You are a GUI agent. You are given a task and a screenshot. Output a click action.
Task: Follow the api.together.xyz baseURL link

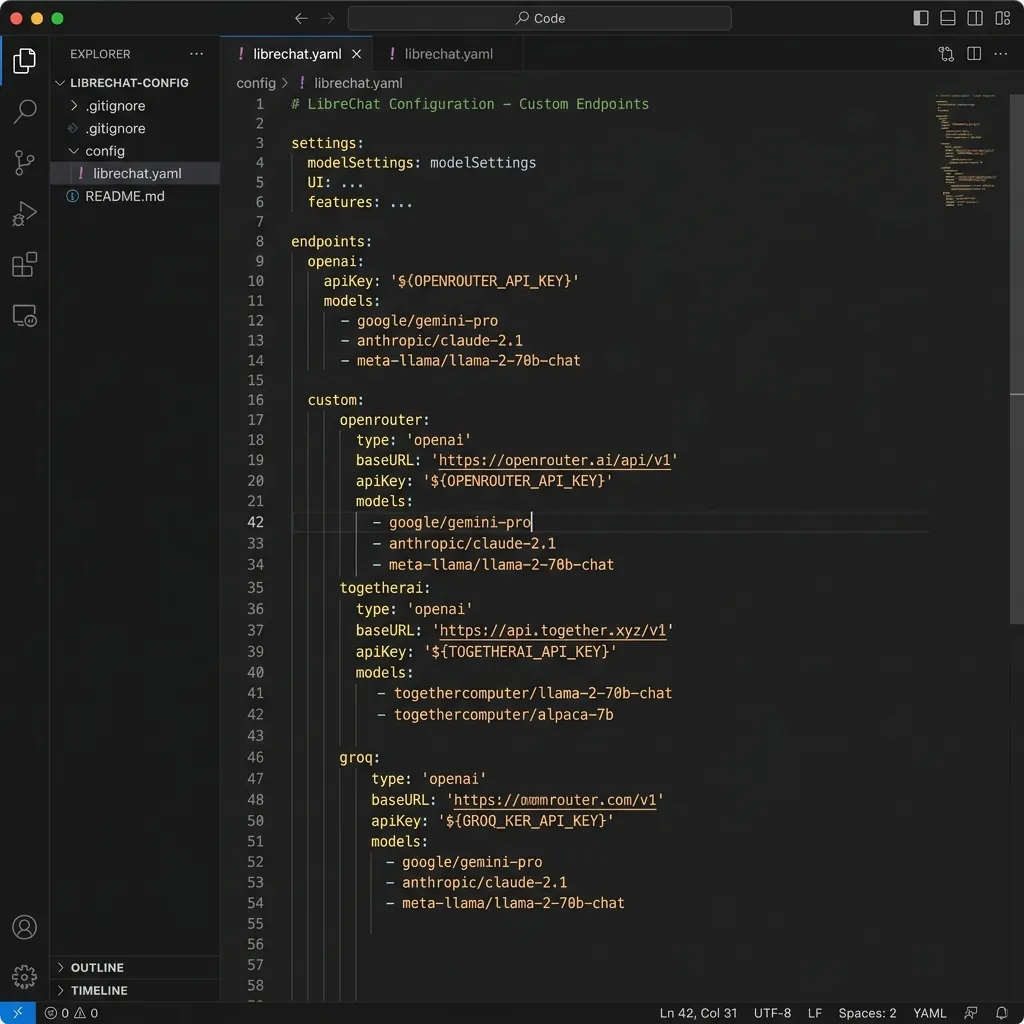click(552, 630)
